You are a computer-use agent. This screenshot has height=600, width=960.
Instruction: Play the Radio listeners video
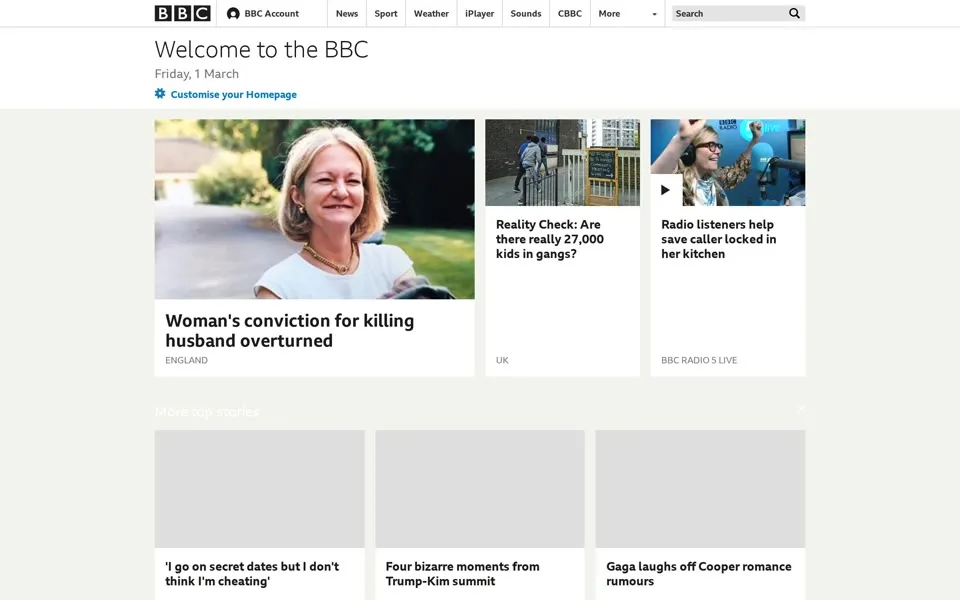click(x=666, y=190)
